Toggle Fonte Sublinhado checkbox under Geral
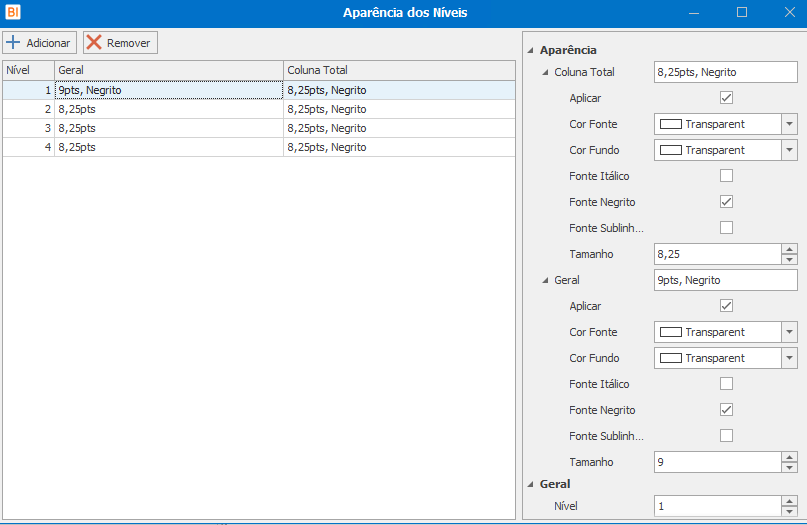The width and height of the screenshot is (807, 525). click(727, 436)
